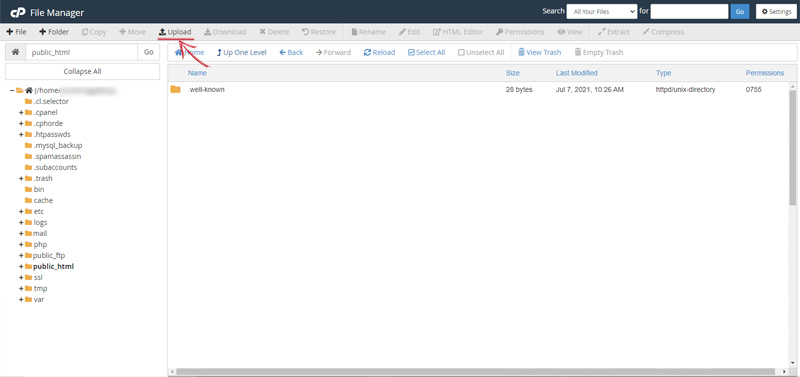Select the .well-known folder row
800x377 pixels.
coord(479,89)
